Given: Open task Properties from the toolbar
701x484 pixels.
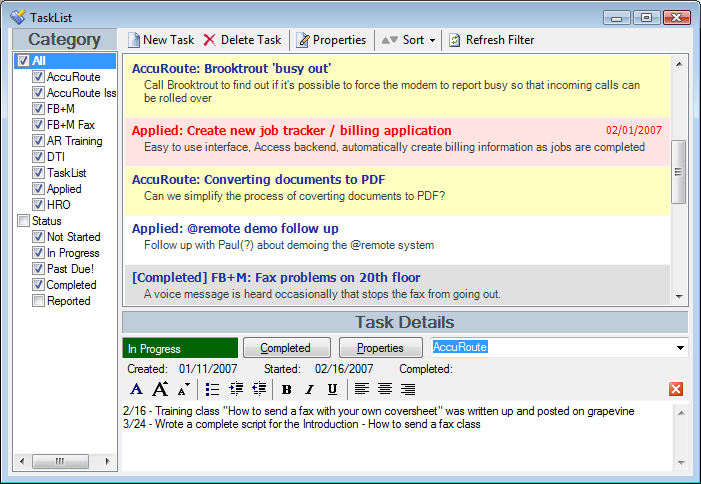Looking at the screenshot, I should click(331, 40).
